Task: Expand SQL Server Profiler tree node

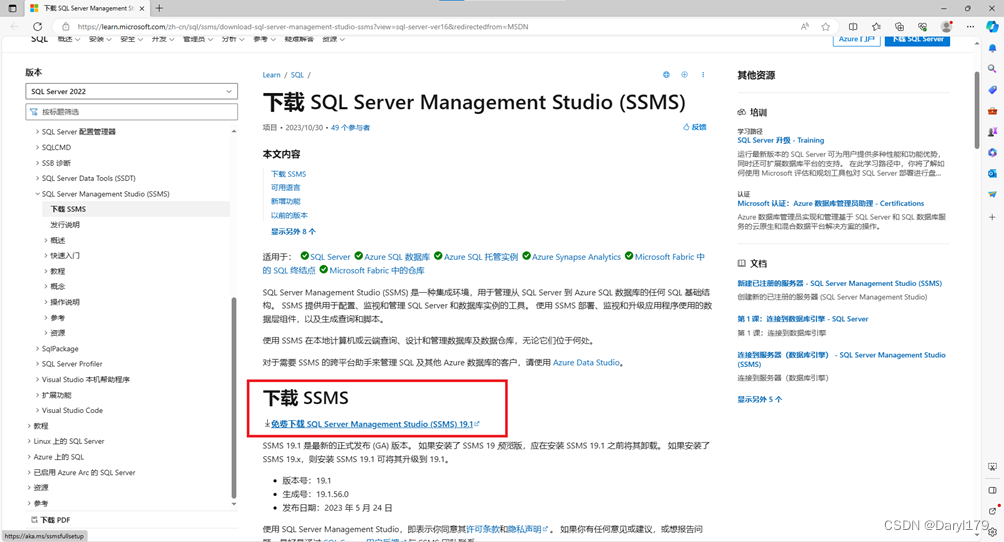Action: (37, 364)
